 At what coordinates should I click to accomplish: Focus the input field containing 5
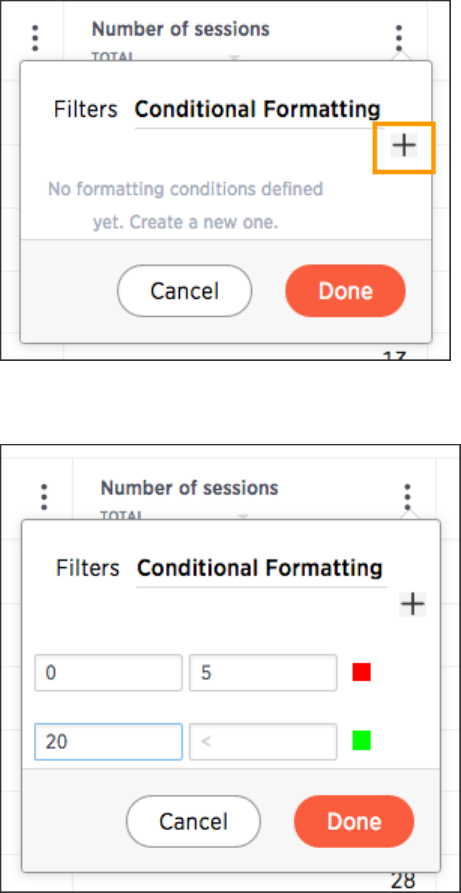(263, 673)
